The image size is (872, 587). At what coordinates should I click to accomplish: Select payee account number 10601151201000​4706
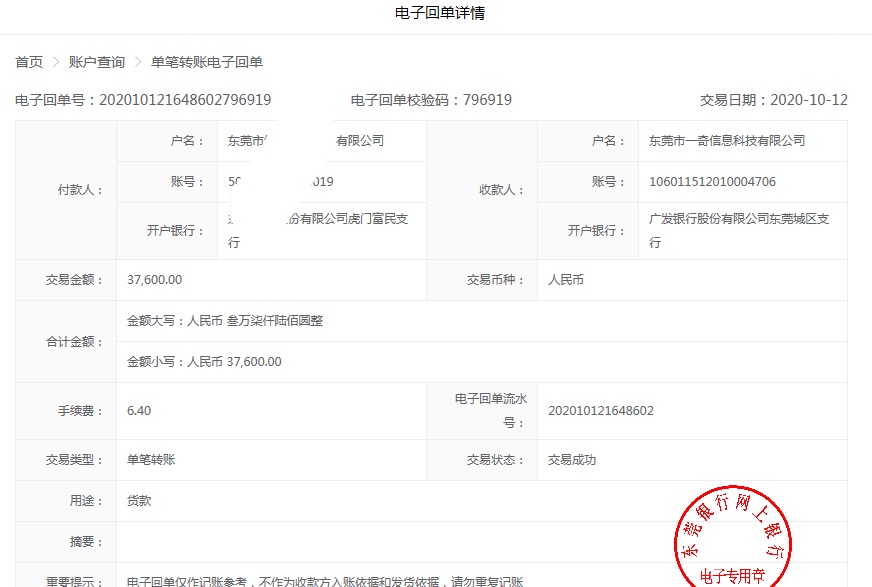(x=712, y=182)
